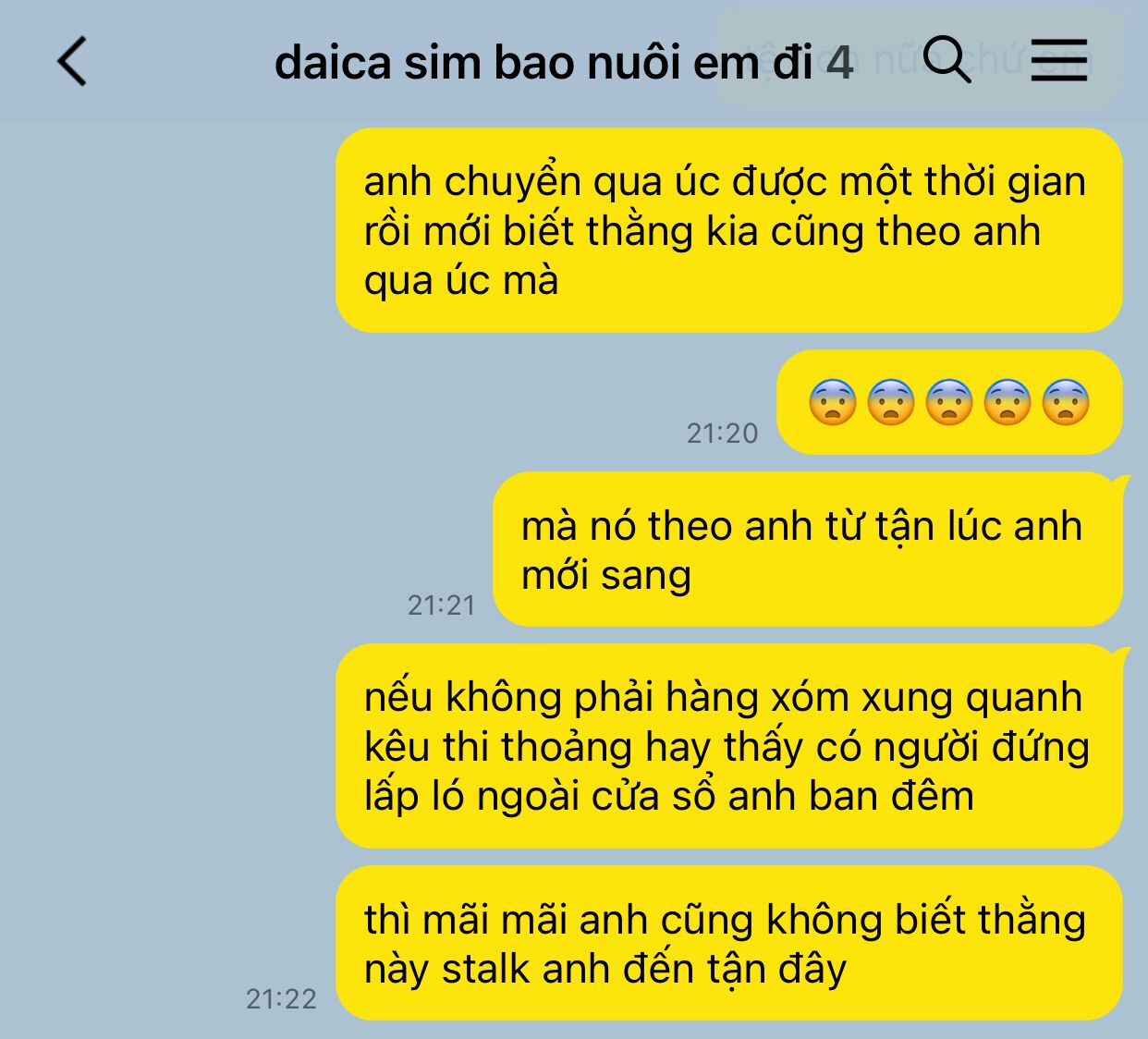Image resolution: width=1148 pixels, height=1039 pixels.
Task: Select the message nếu không phải hàng xóm
Action: coord(730,746)
